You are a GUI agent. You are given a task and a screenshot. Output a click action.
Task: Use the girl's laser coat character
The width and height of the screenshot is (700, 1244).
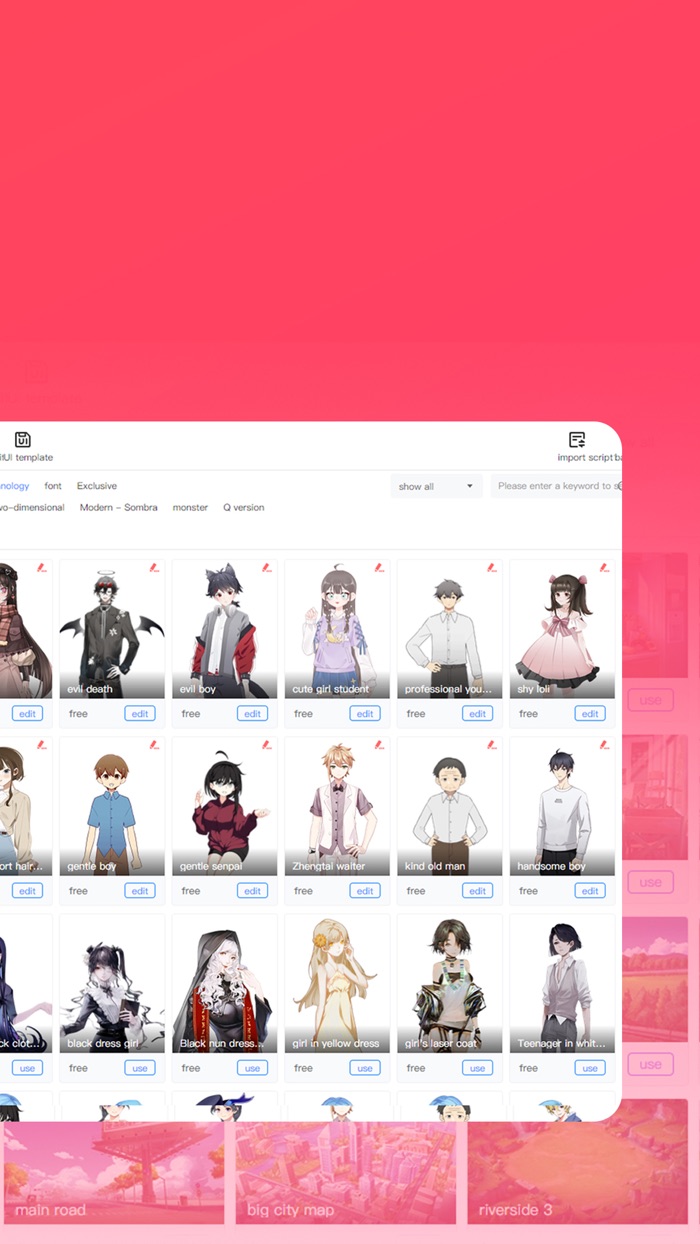478,1068
